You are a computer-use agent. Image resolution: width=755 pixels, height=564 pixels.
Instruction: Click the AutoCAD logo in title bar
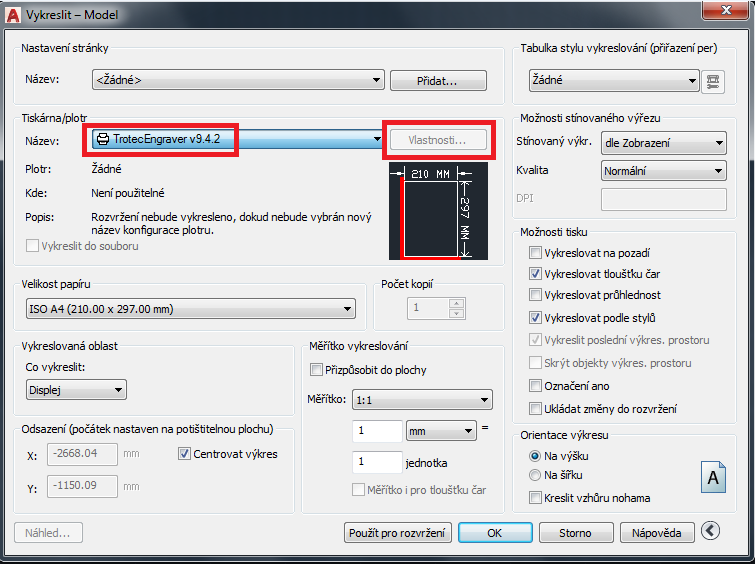tap(12, 11)
